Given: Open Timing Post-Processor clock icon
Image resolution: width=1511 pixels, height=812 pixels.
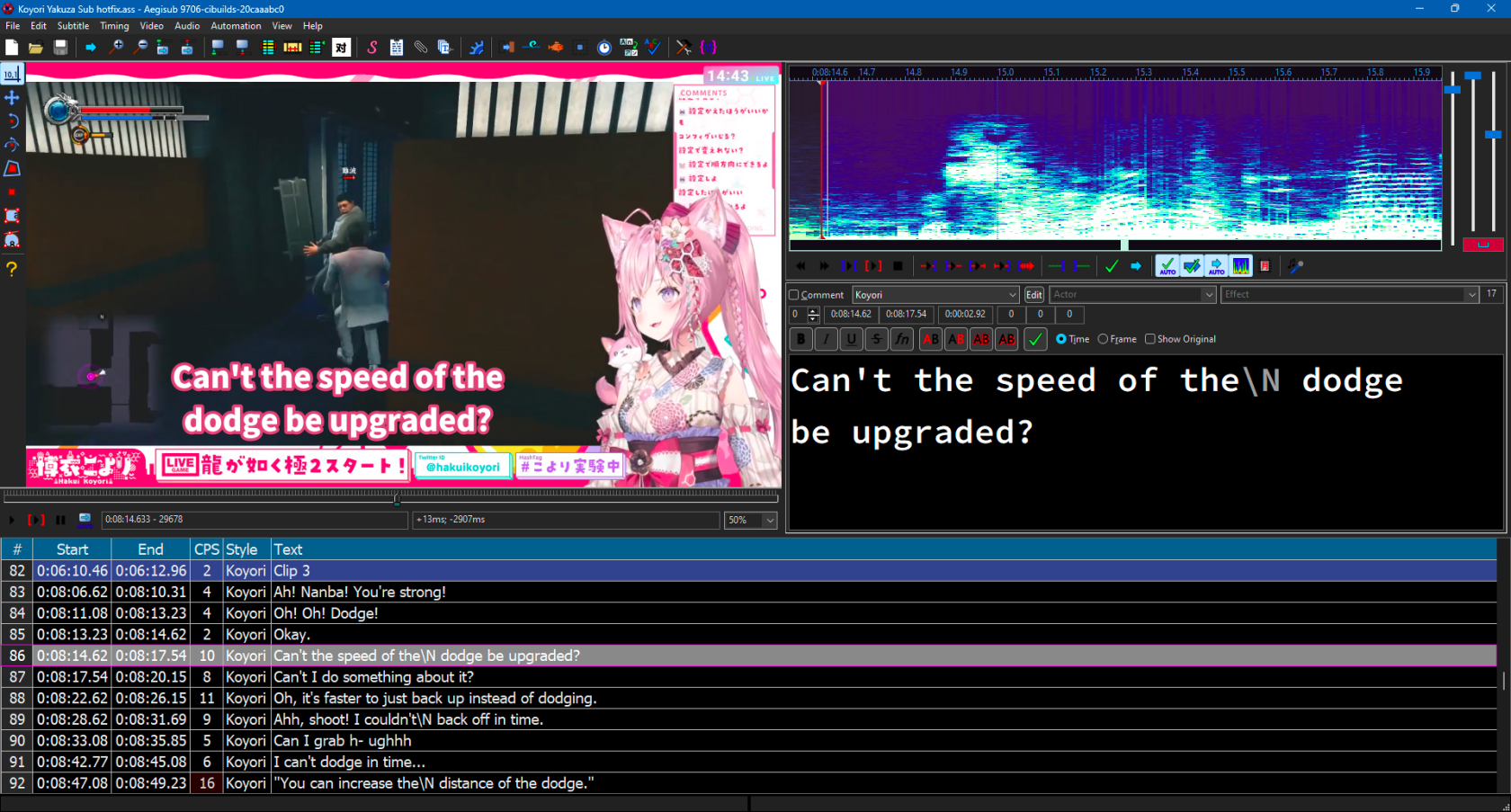Looking at the screenshot, I should point(604,48).
